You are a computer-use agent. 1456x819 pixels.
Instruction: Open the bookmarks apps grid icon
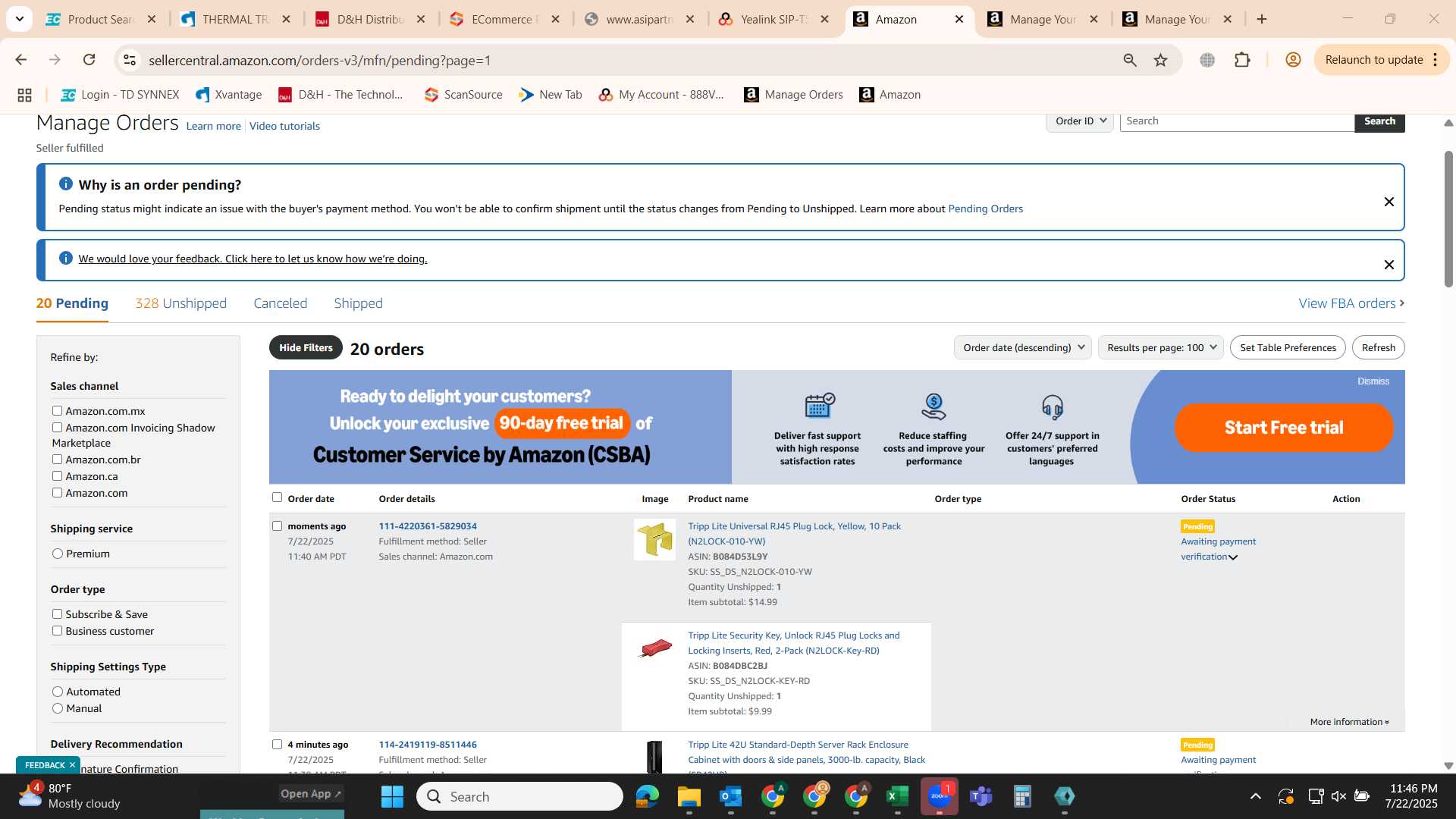pos(24,95)
